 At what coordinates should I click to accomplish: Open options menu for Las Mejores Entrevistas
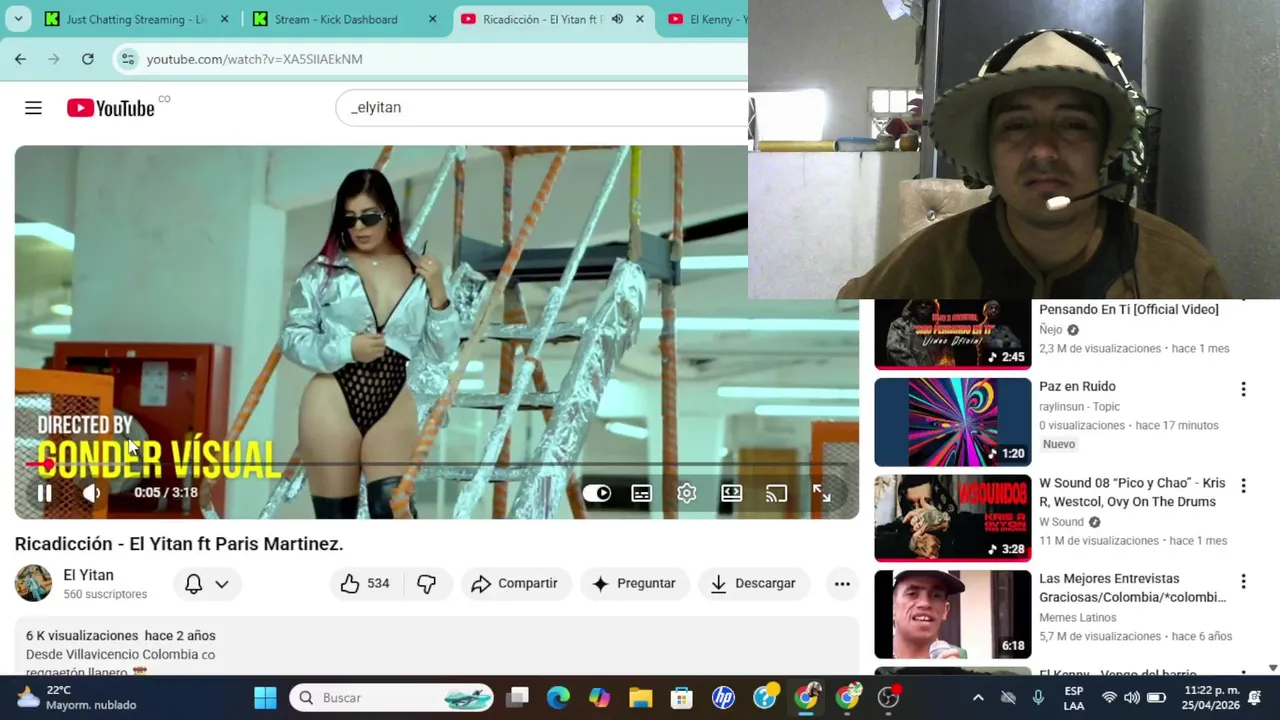(x=1243, y=581)
